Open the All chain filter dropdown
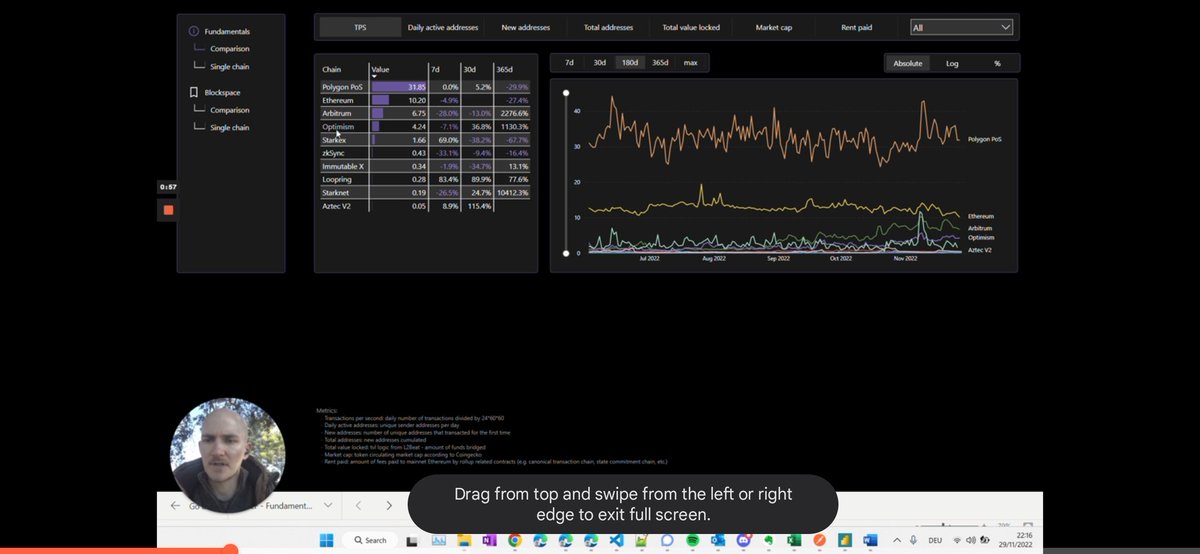This screenshot has height=554, width=1200. 961,28
